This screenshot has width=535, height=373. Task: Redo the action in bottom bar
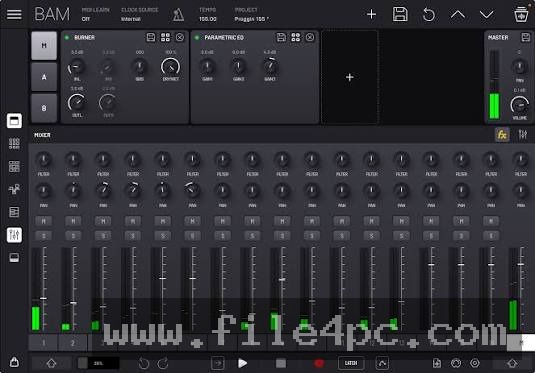[x=163, y=363]
